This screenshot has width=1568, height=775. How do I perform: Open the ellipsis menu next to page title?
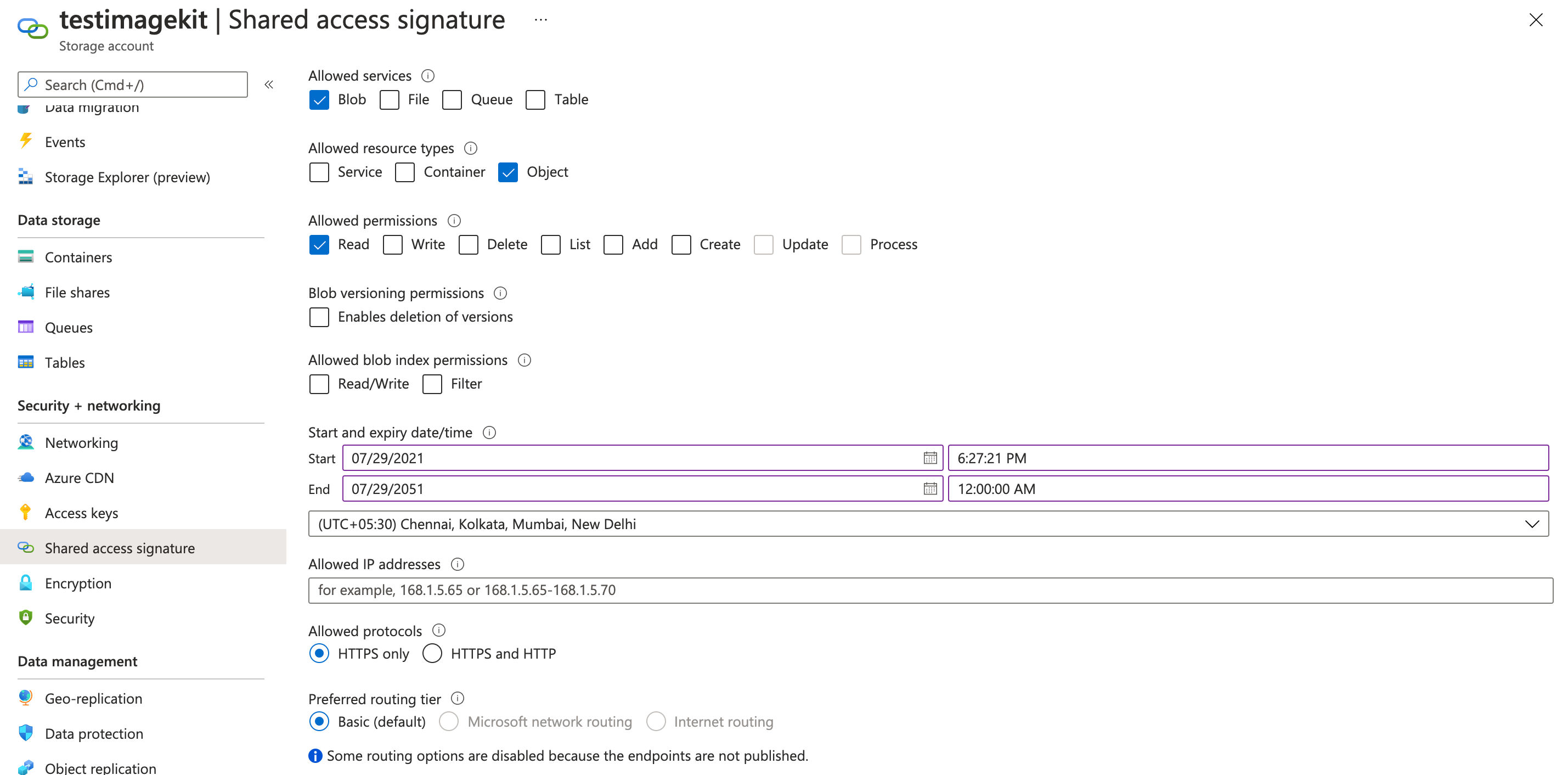(x=540, y=19)
